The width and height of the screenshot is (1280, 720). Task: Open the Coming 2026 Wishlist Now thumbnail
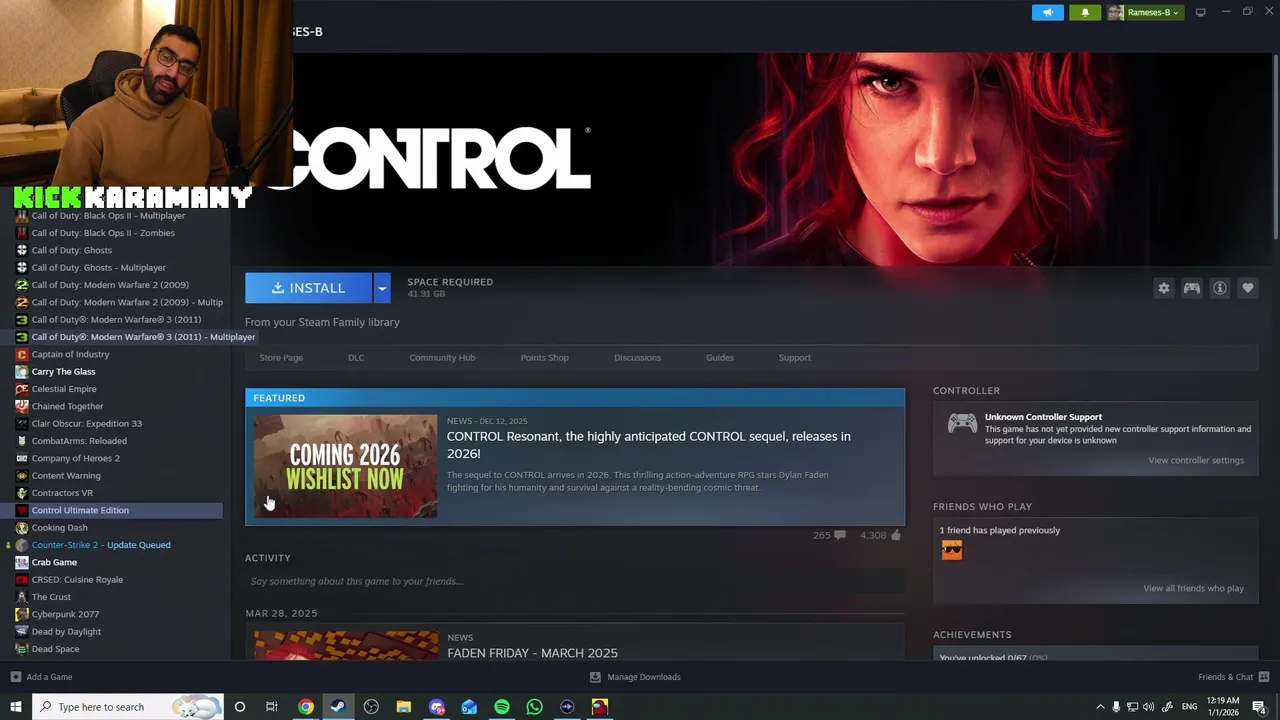tap(345, 466)
